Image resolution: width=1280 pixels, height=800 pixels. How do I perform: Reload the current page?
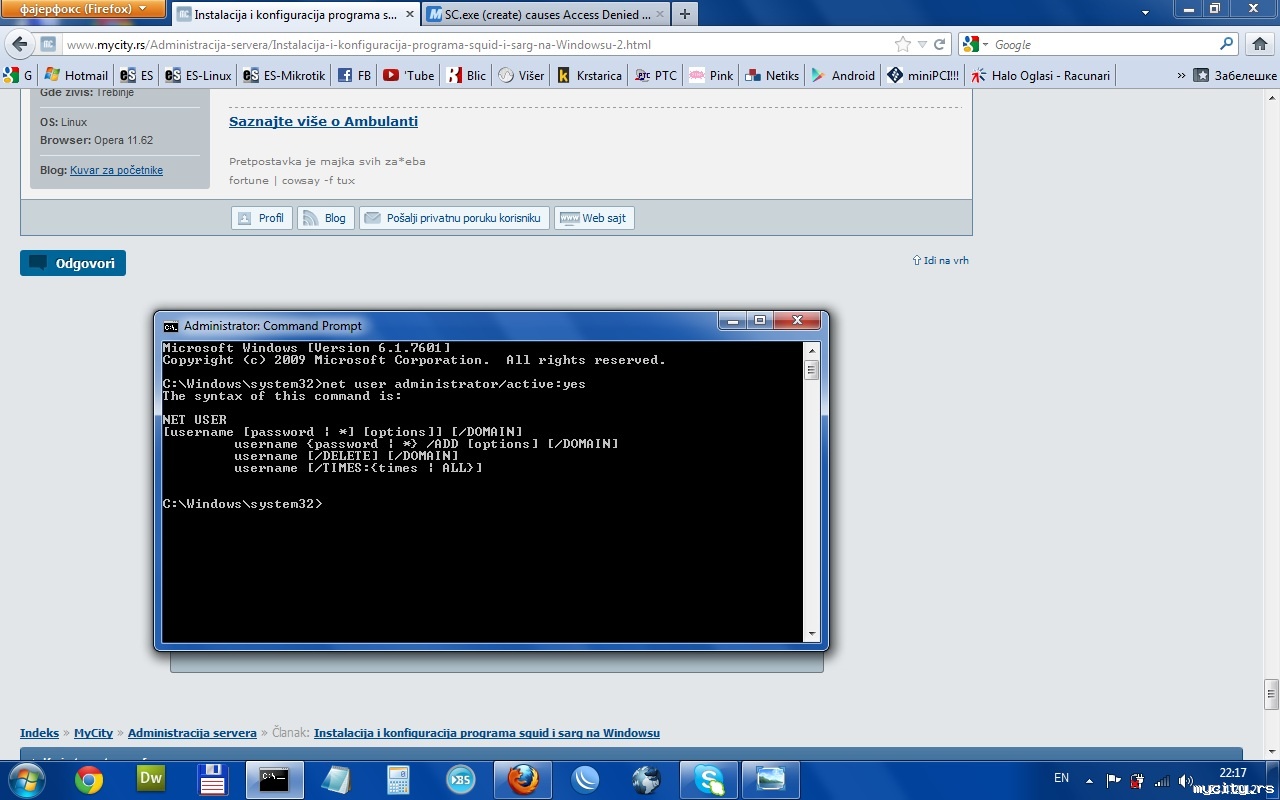coord(939,45)
